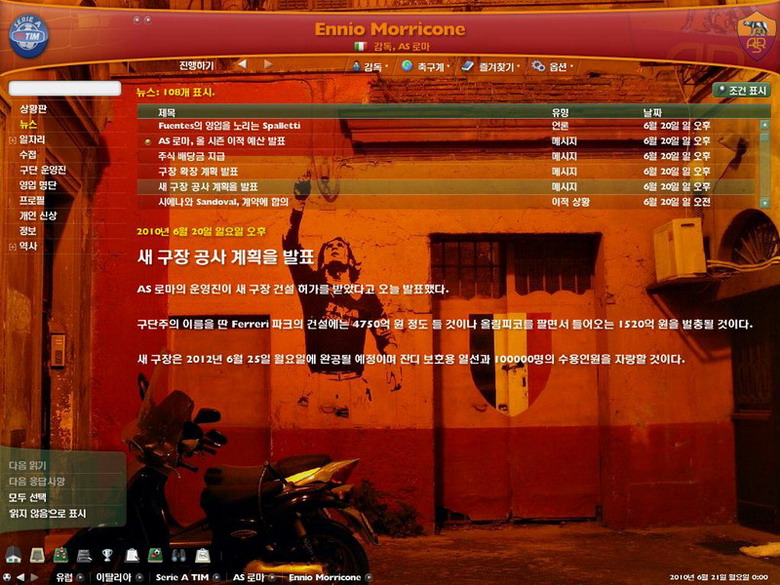Select 뉴스 in the sidebar

28,124
